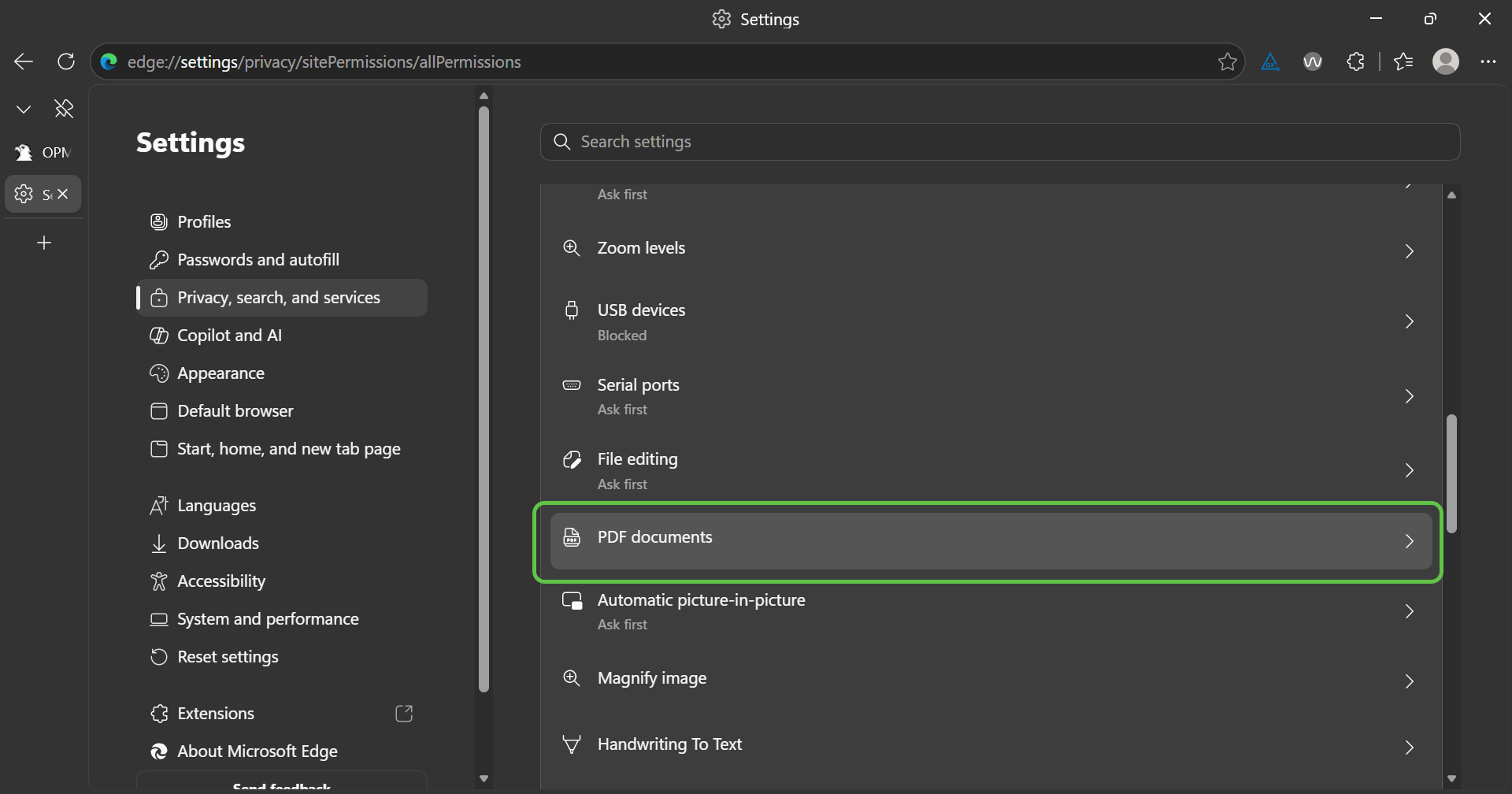Open PDF documents permission

[991, 541]
